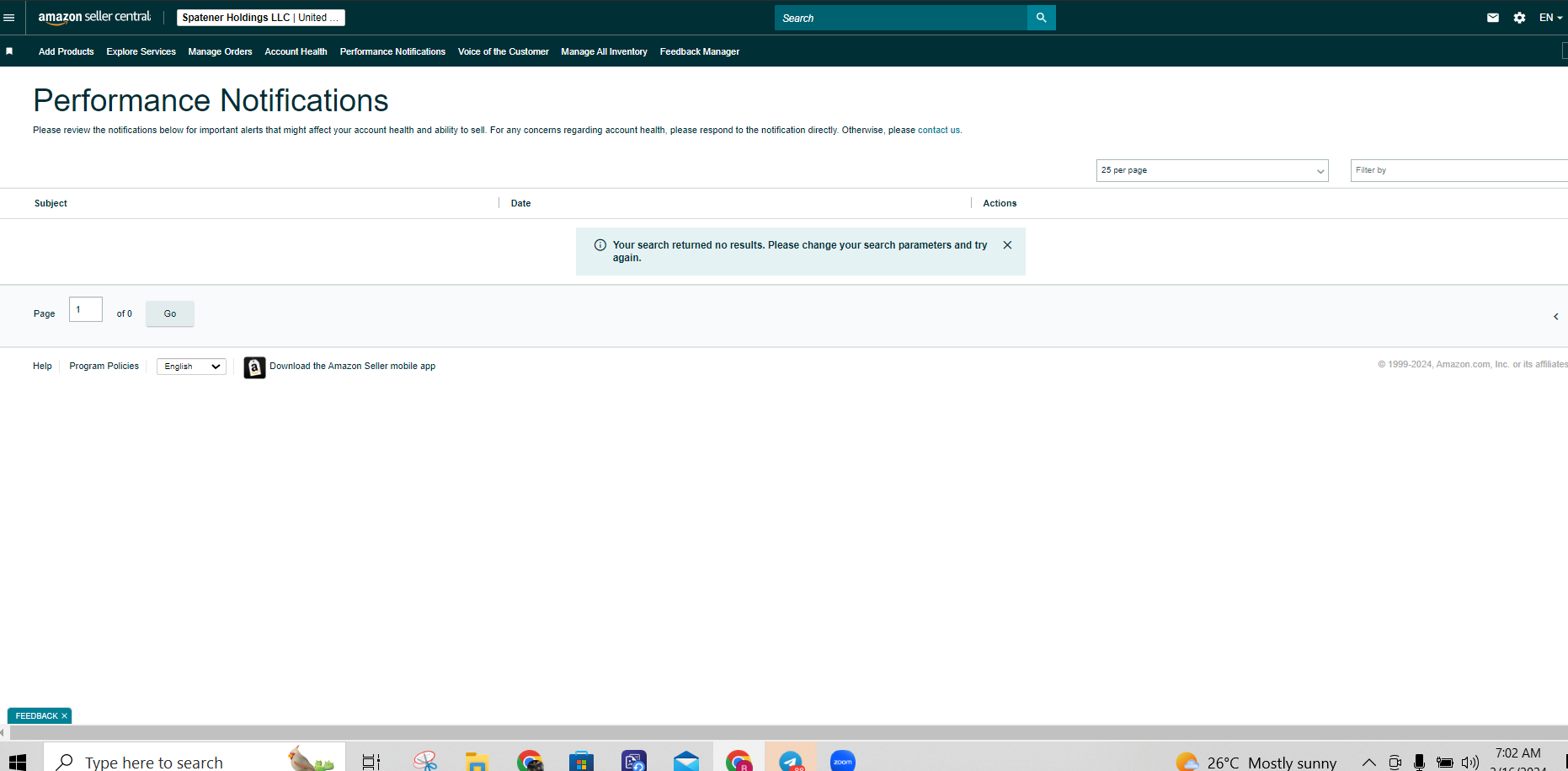The width and height of the screenshot is (1568, 771).
Task: Open the Windows Start menu
Action: 18,762
